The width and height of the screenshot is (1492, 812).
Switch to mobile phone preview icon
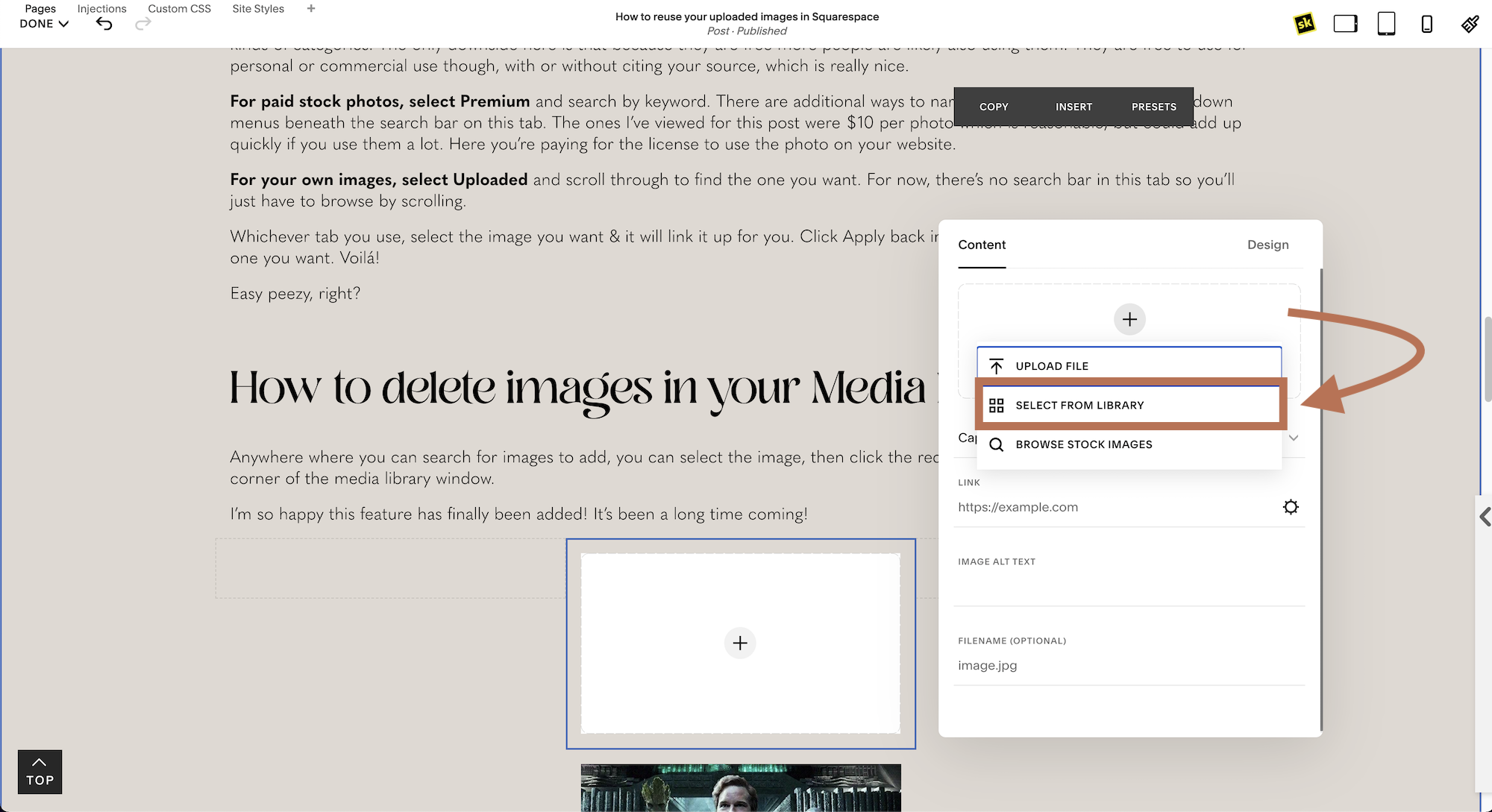point(1426,24)
